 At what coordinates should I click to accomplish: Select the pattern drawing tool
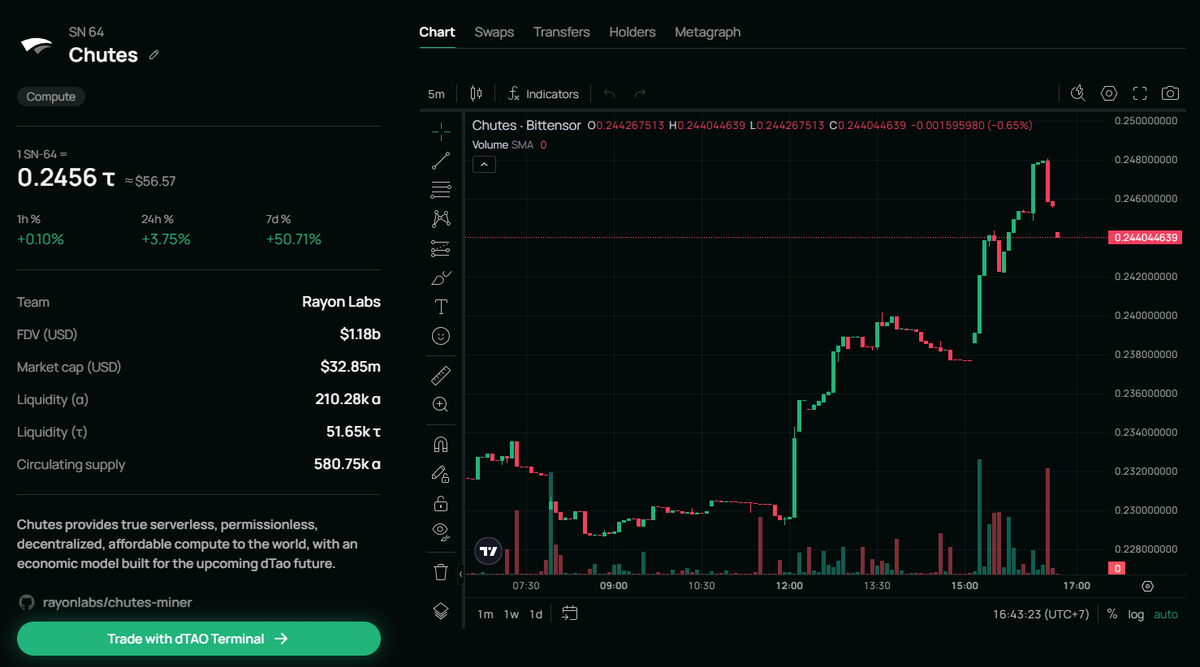pos(440,218)
